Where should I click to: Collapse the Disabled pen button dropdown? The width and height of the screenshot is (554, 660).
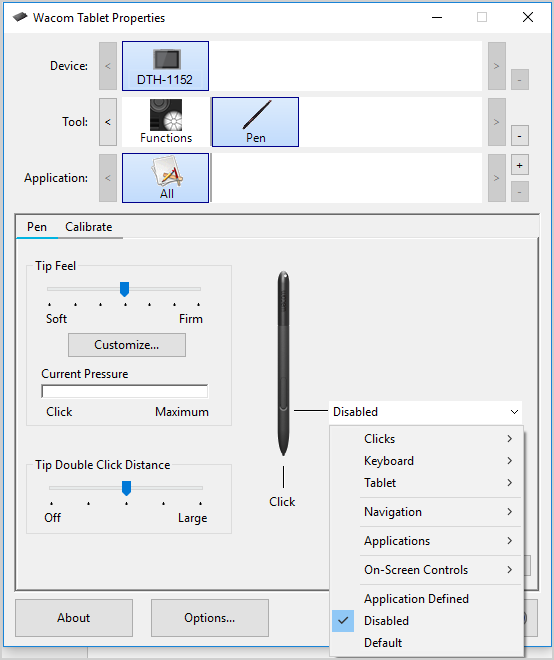tap(425, 412)
